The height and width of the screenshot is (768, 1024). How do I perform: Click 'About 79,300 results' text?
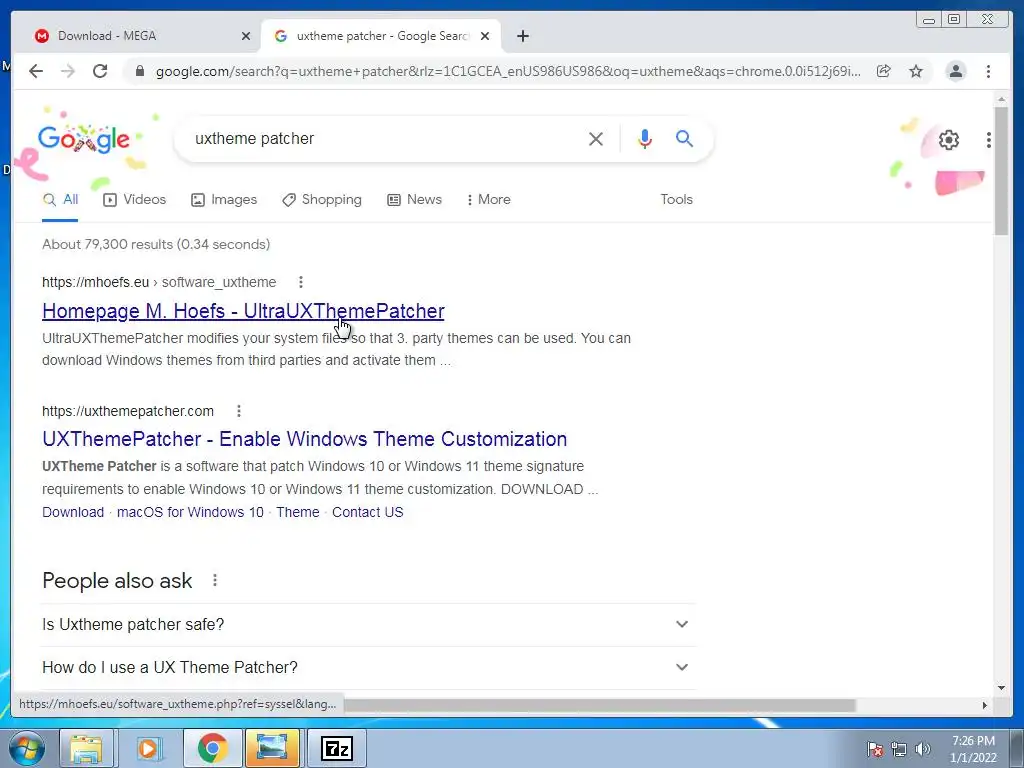tap(108, 244)
